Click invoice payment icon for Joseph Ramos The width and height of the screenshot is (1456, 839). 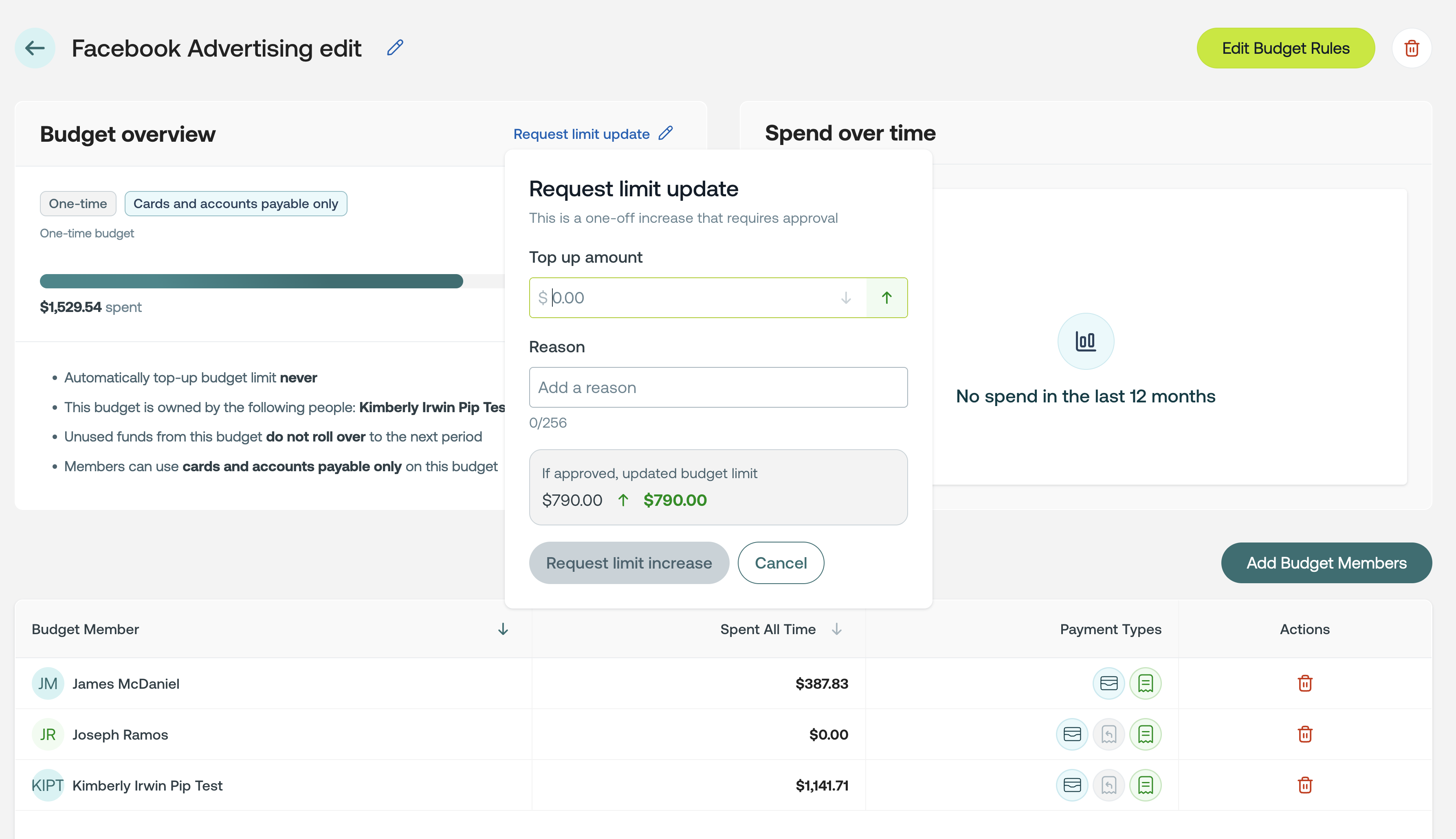tap(1145, 734)
